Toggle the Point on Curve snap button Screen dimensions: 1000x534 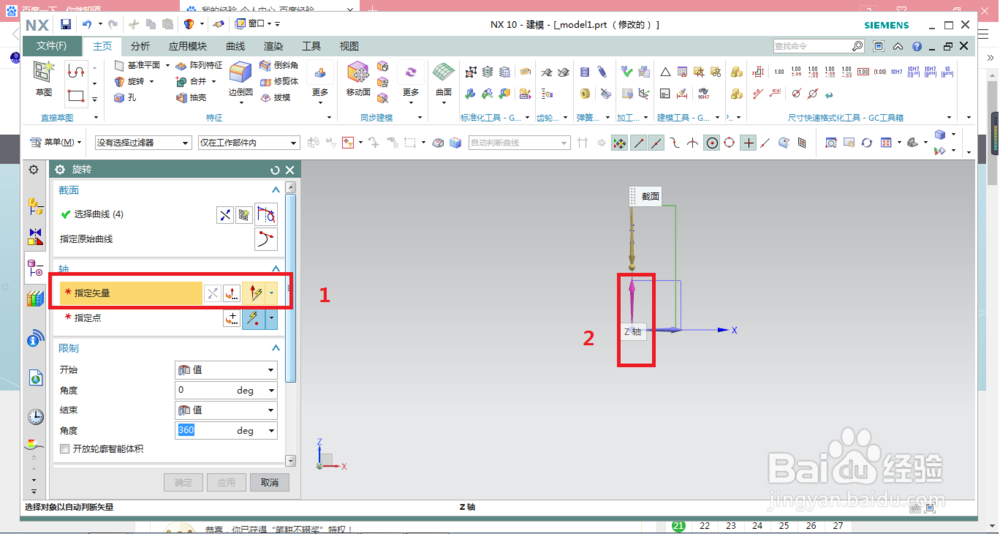[766, 143]
